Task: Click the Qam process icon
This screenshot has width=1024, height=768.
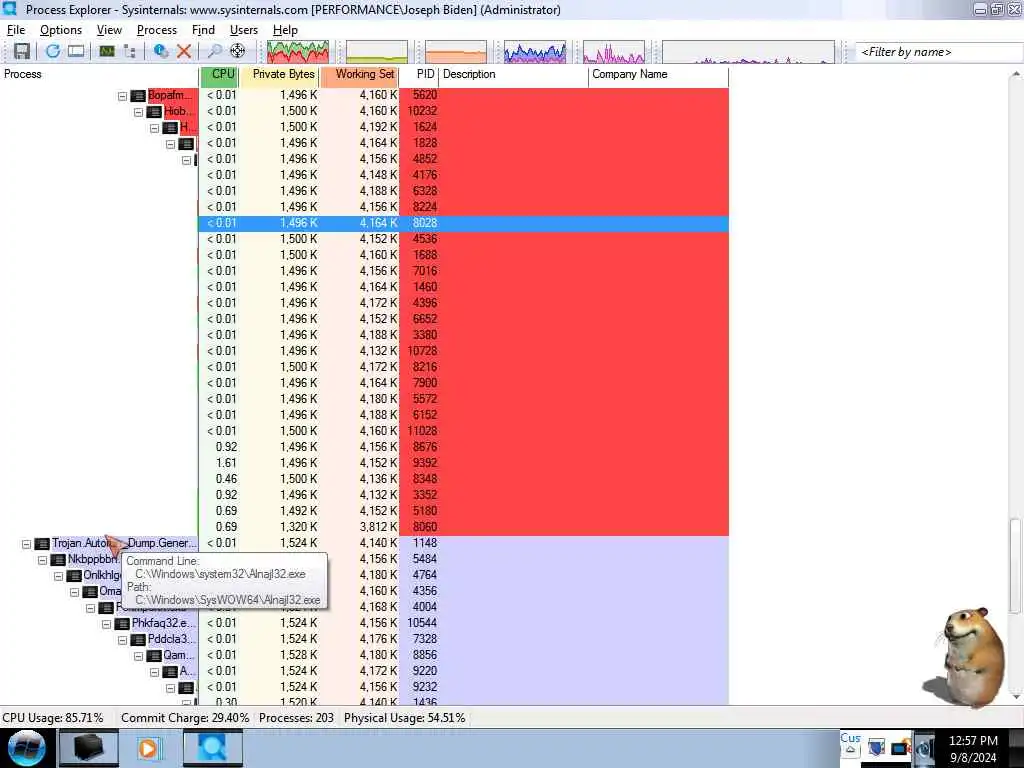Action: [154, 656]
